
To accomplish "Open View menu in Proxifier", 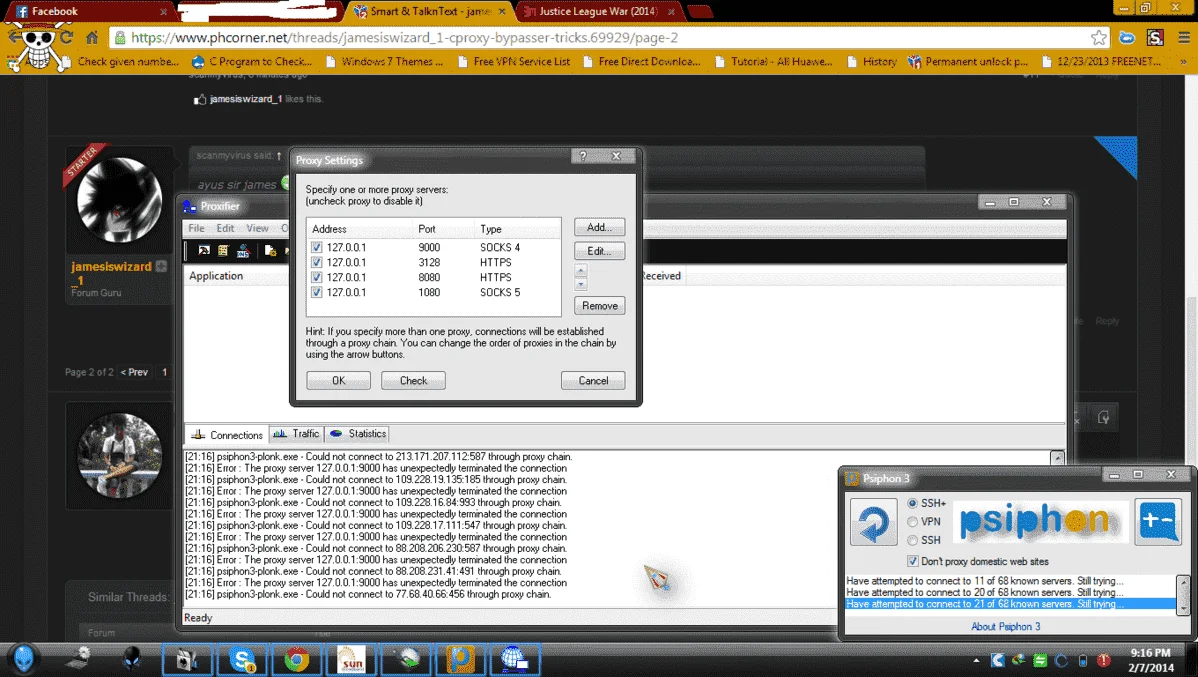I will pyautogui.click(x=257, y=228).
